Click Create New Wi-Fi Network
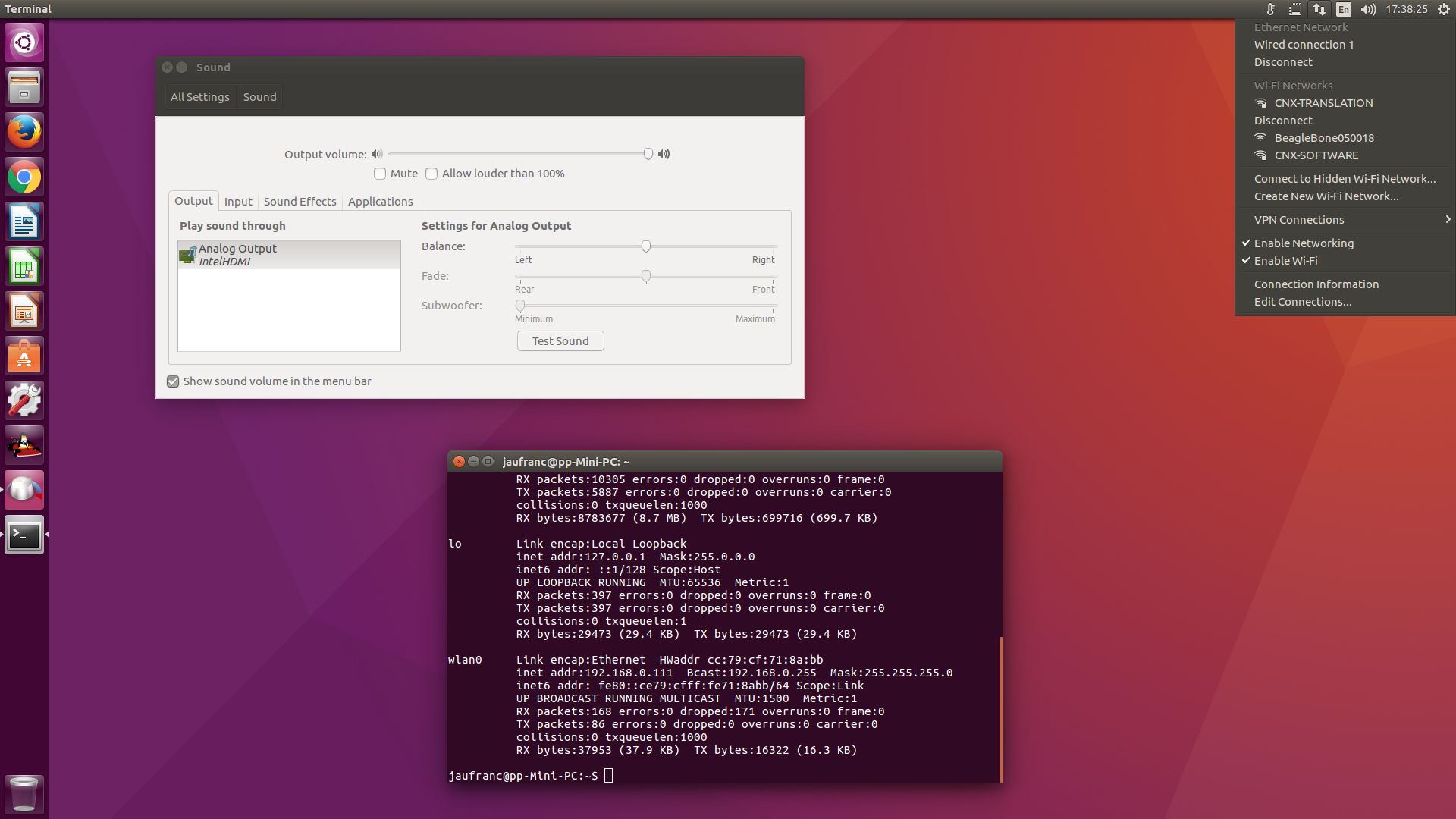This screenshot has height=819, width=1456. (x=1326, y=196)
